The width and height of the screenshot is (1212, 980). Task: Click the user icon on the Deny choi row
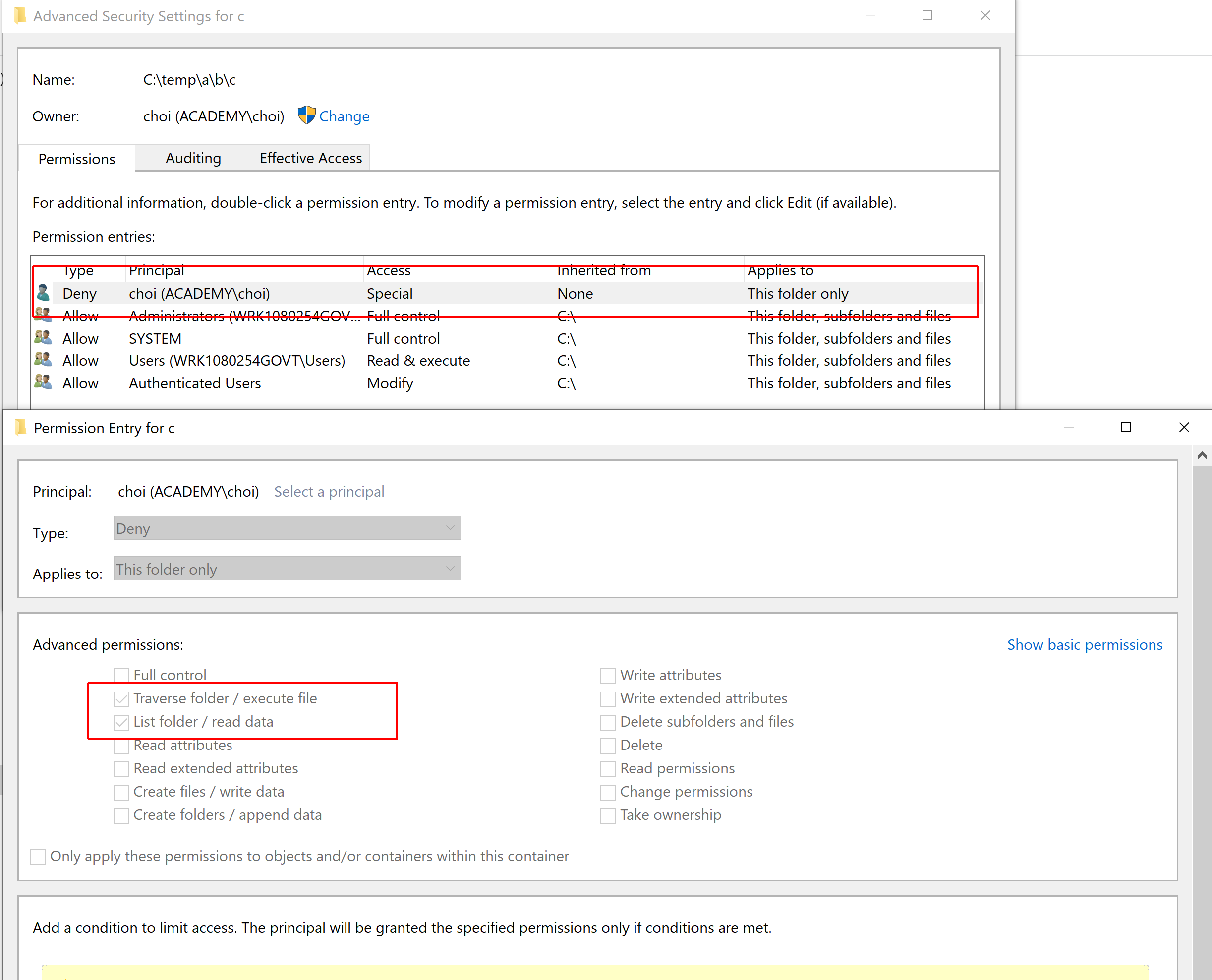43,293
